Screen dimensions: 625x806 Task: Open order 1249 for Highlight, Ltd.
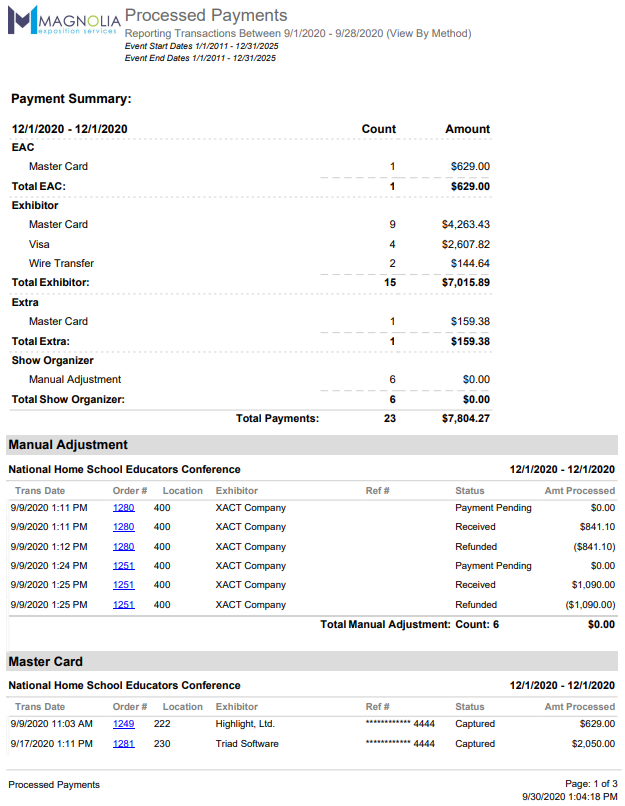pyautogui.click(x=123, y=724)
